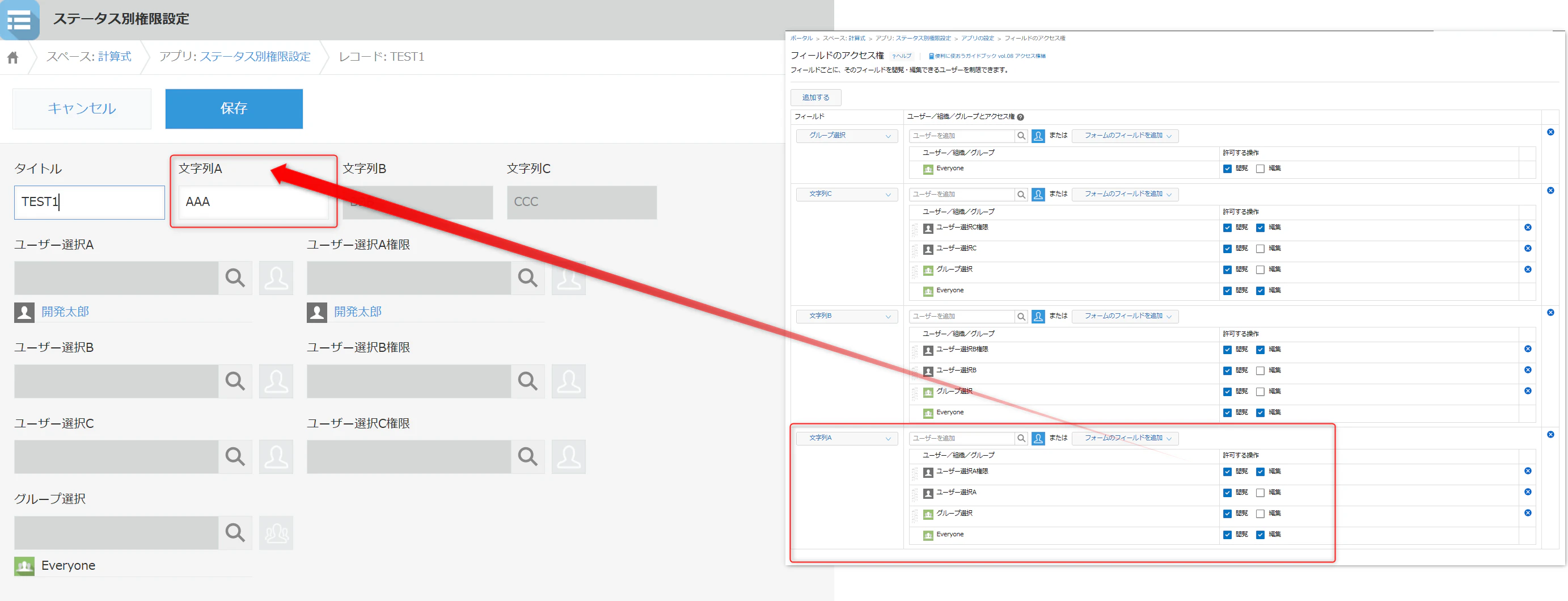Screen dimensions: 1568x601
Task: Open the グループ選択 field dropdown
Action: [x=847, y=136]
